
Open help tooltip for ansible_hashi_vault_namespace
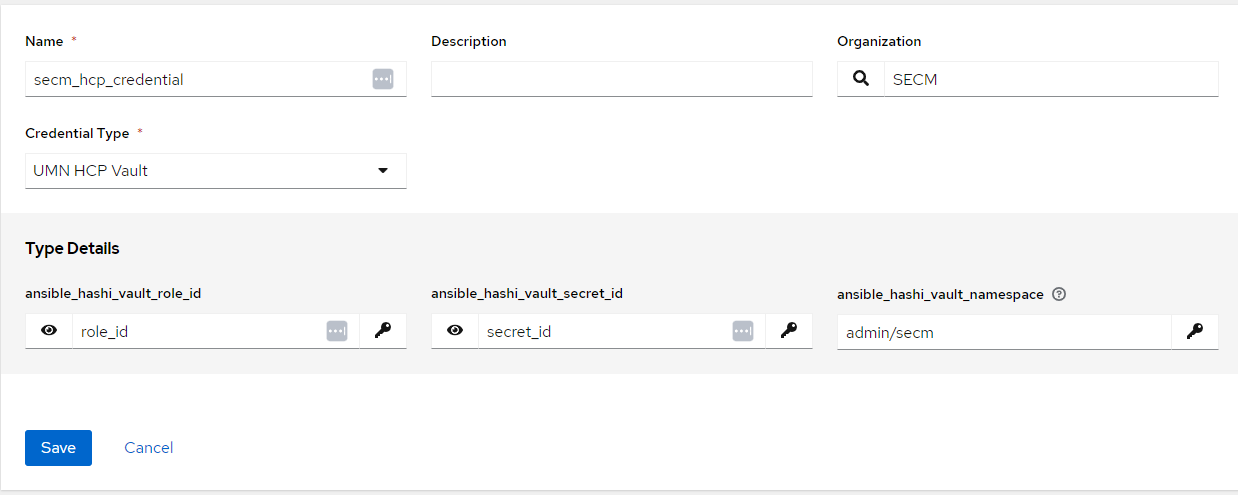point(1060,294)
